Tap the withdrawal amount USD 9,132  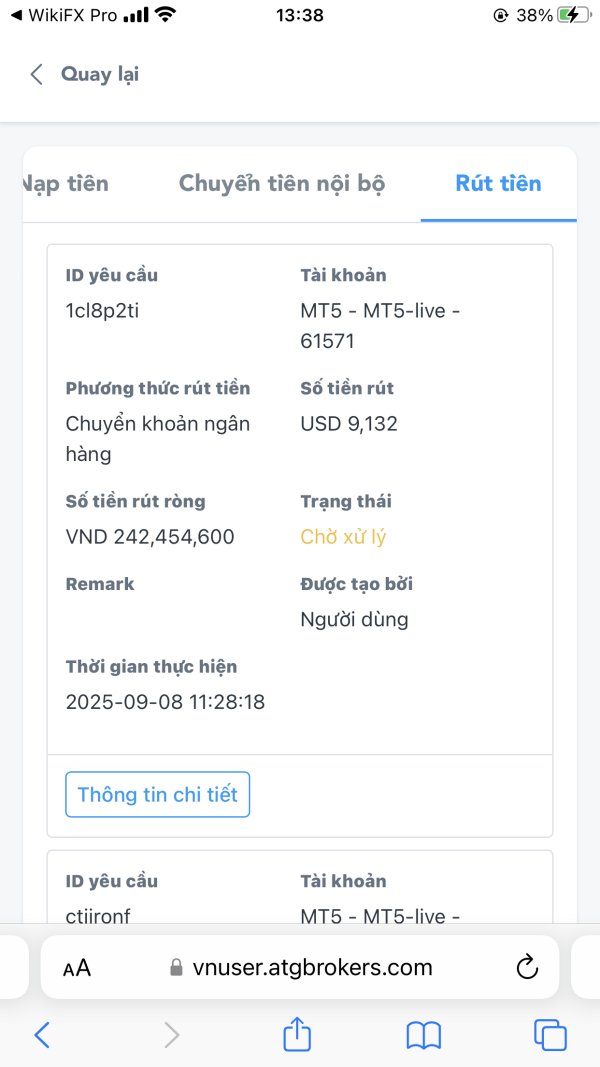click(x=349, y=424)
